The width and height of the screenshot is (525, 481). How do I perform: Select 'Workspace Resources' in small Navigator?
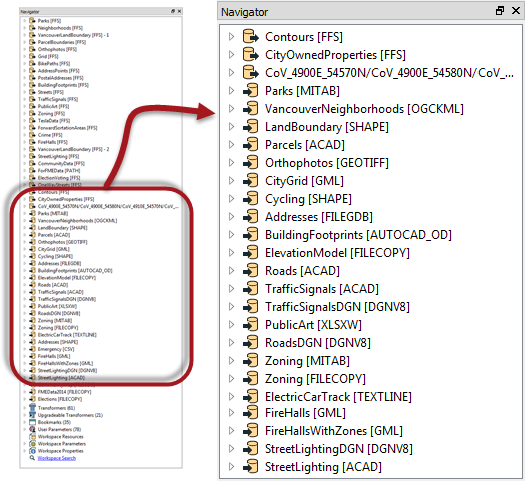(61, 436)
